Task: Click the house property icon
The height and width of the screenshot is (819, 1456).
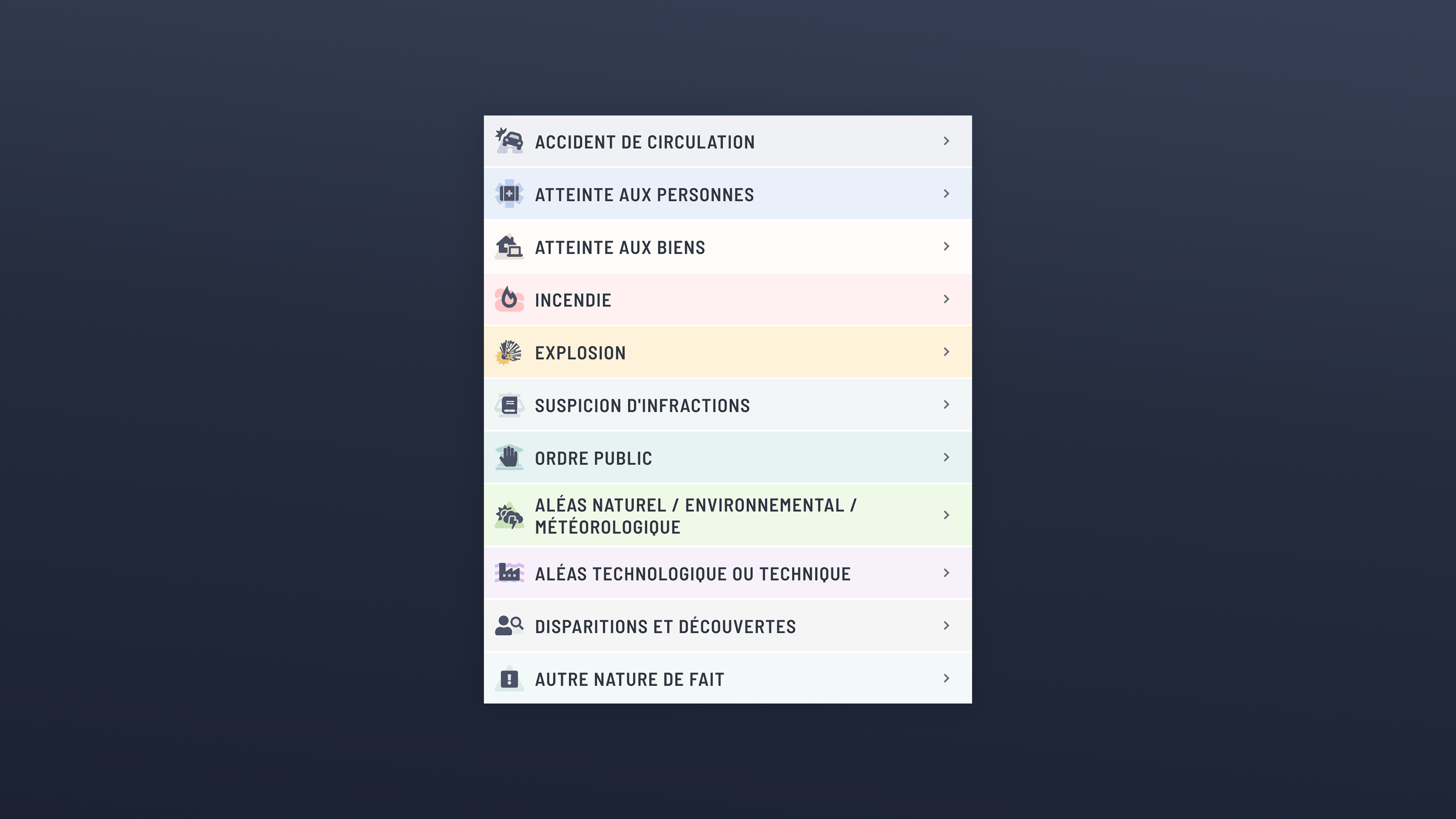Action: pyautogui.click(x=509, y=247)
